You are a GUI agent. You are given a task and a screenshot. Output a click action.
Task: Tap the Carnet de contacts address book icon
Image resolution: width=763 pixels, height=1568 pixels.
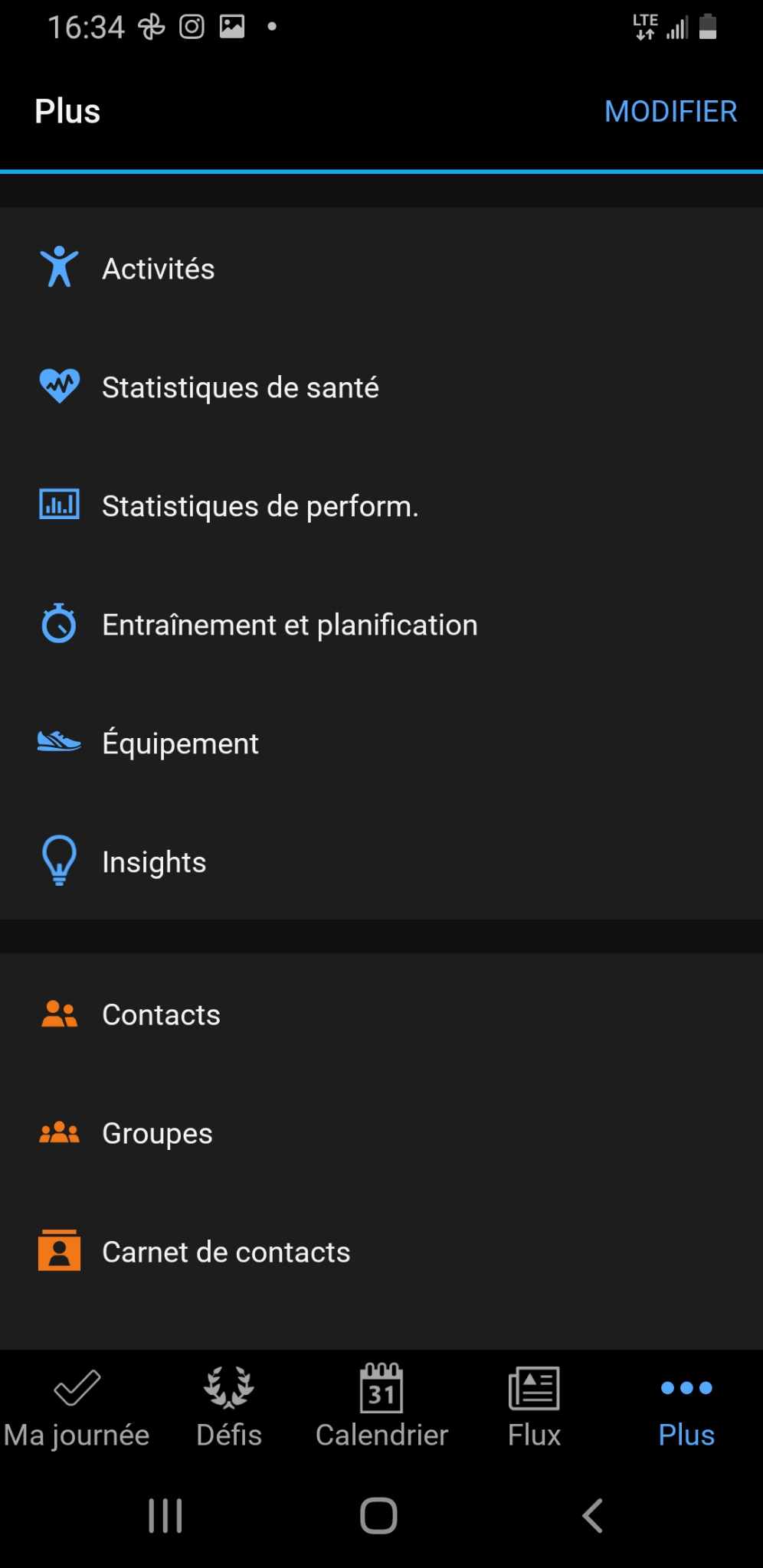pos(59,1251)
